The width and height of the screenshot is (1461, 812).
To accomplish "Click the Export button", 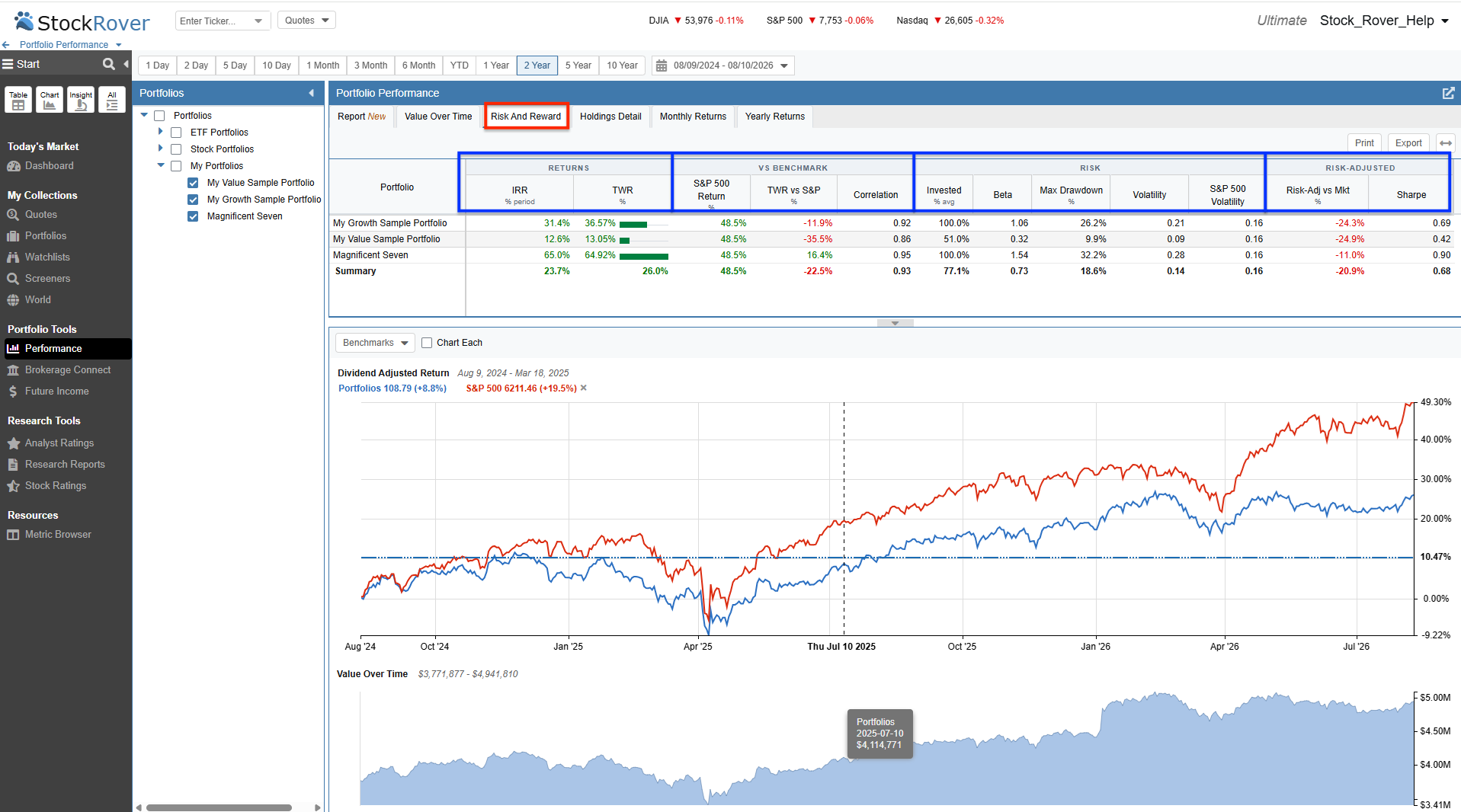I will (x=1408, y=143).
